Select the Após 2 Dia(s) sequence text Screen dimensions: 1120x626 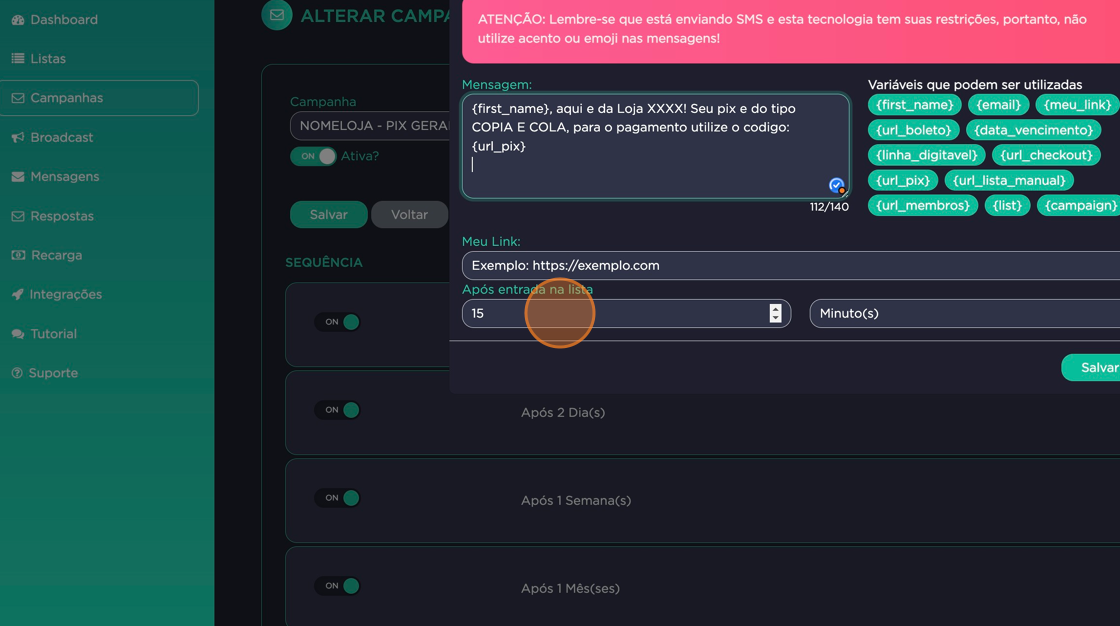pyautogui.click(x=563, y=412)
